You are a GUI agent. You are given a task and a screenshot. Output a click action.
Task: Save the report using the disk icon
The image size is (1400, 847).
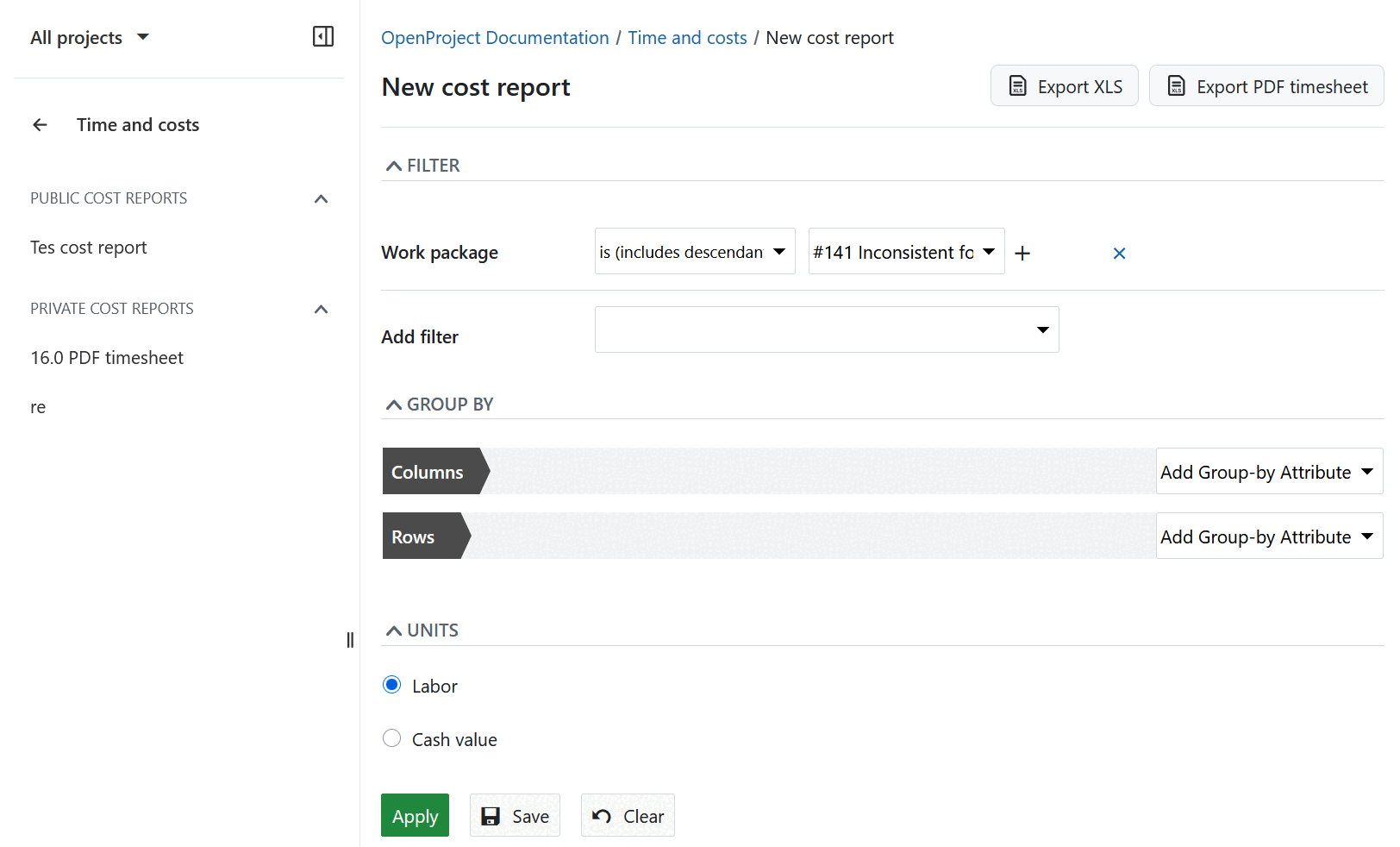tap(491, 815)
